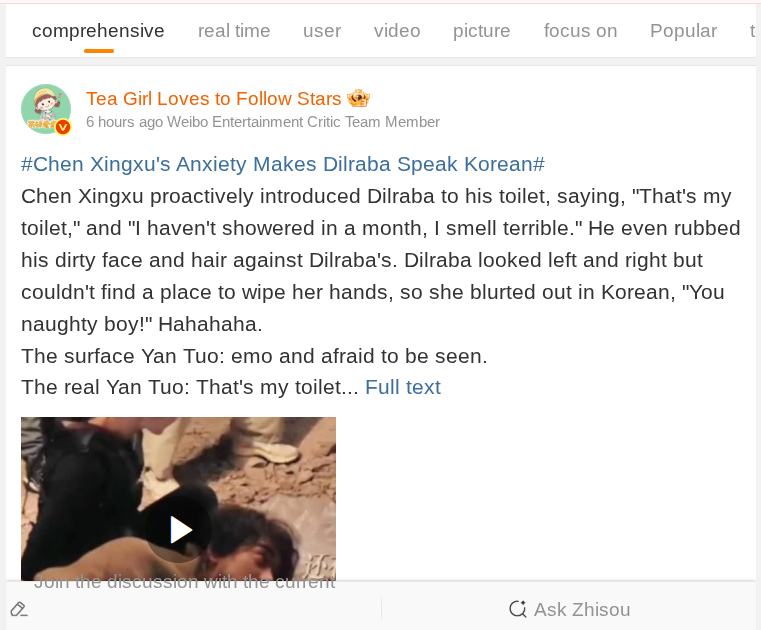This screenshot has width=761, height=630.
Task: Click the pencil compose icon
Action: (19, 609)
